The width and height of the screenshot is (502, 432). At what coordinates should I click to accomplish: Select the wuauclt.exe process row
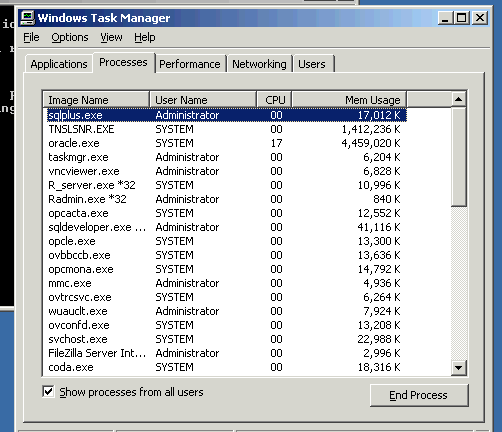point(227,311)
